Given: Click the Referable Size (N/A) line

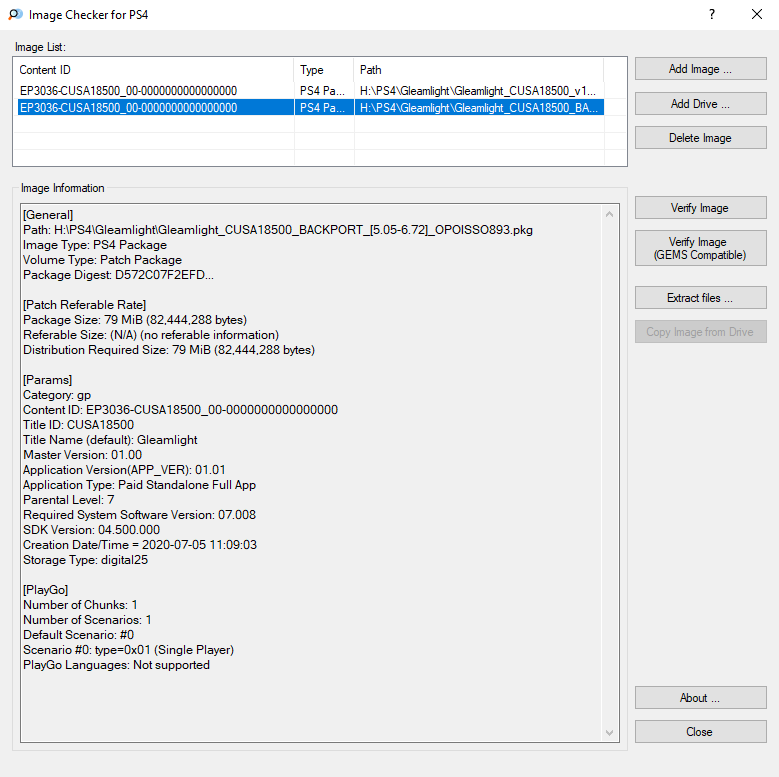Looking at the screenshot, I should [x=151, y=335].
